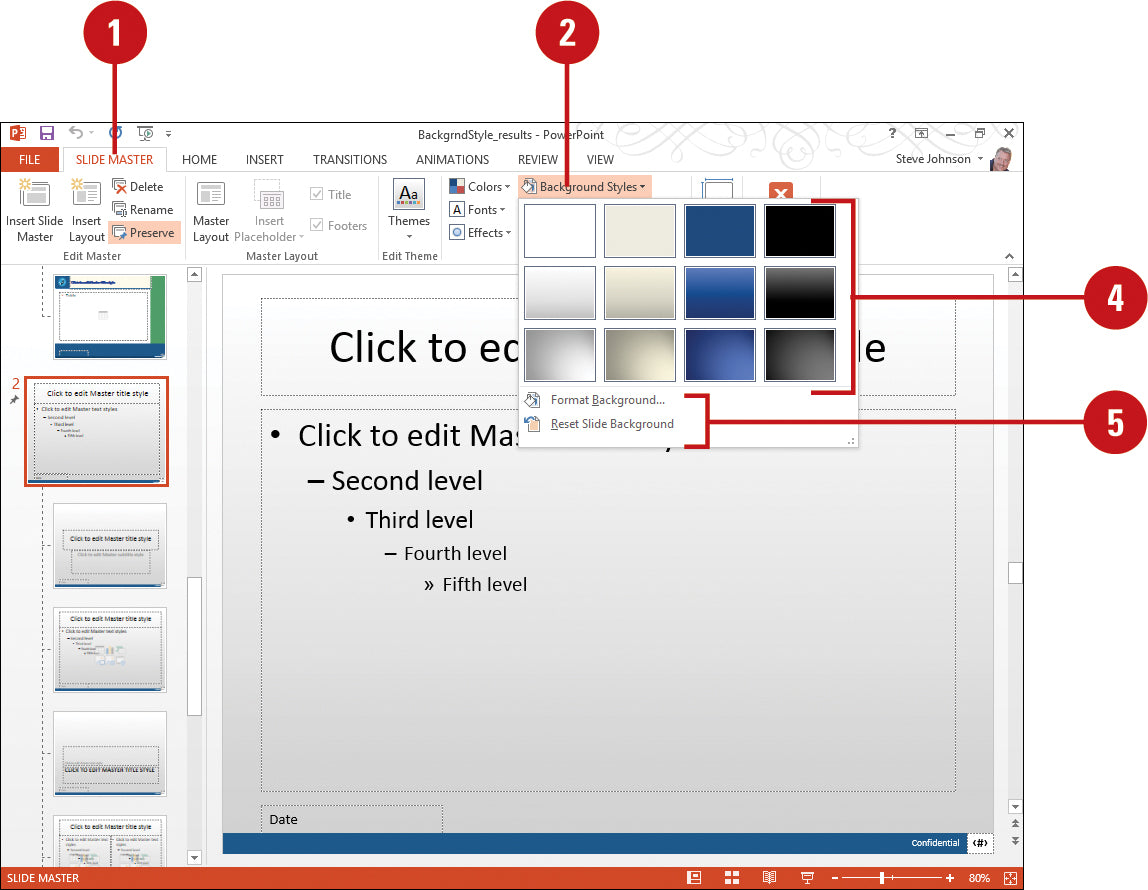Image resolution: width=1148 pixels, height=890 pixels.
Task: Open the FILE menu
Action: 30,159
